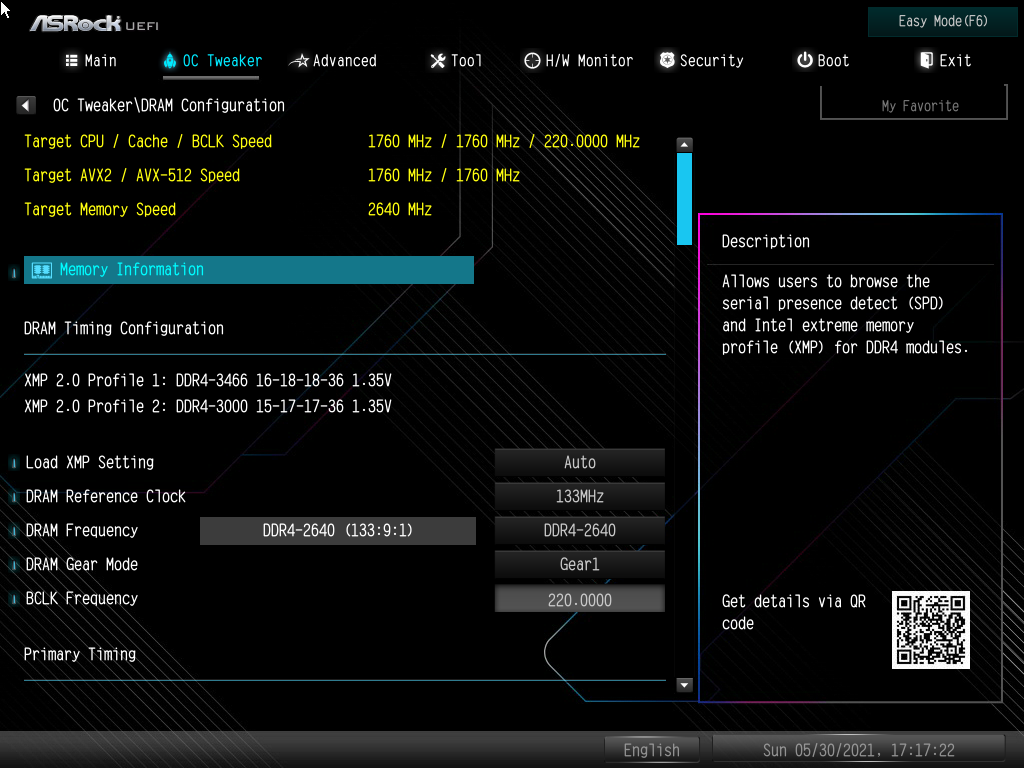Image resolution: width=1024 pixels, height=768 pixels.
Task: Change the DRAM Reference Clock setting
Action: tap(579, 496)
